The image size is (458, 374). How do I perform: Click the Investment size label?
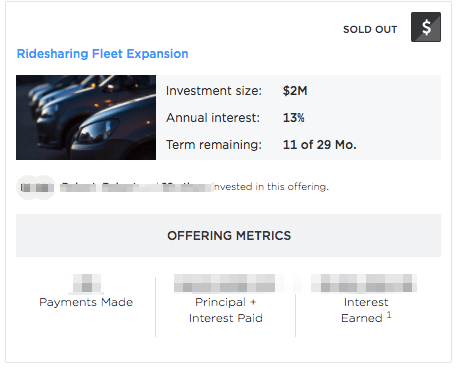[214, 91]
